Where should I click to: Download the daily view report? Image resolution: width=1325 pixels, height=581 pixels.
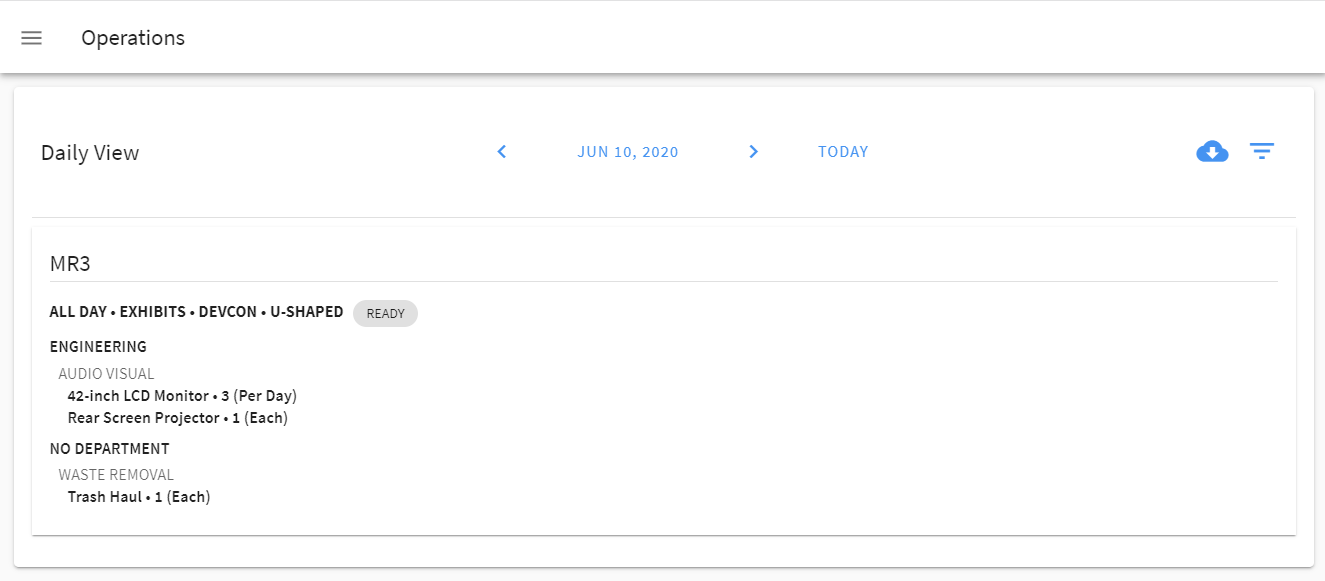tap(1212, 152)
